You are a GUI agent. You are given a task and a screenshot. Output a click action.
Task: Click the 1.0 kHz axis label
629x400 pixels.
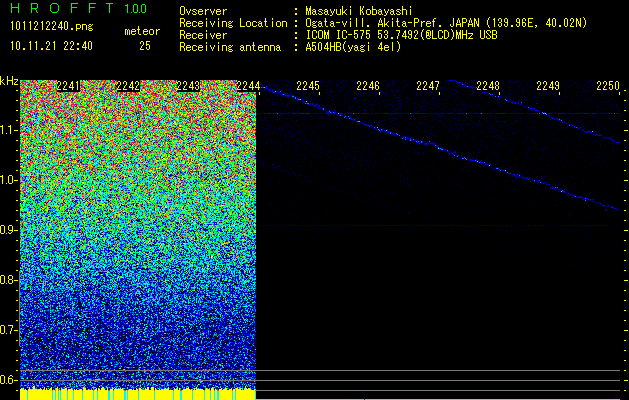(9, 180)
